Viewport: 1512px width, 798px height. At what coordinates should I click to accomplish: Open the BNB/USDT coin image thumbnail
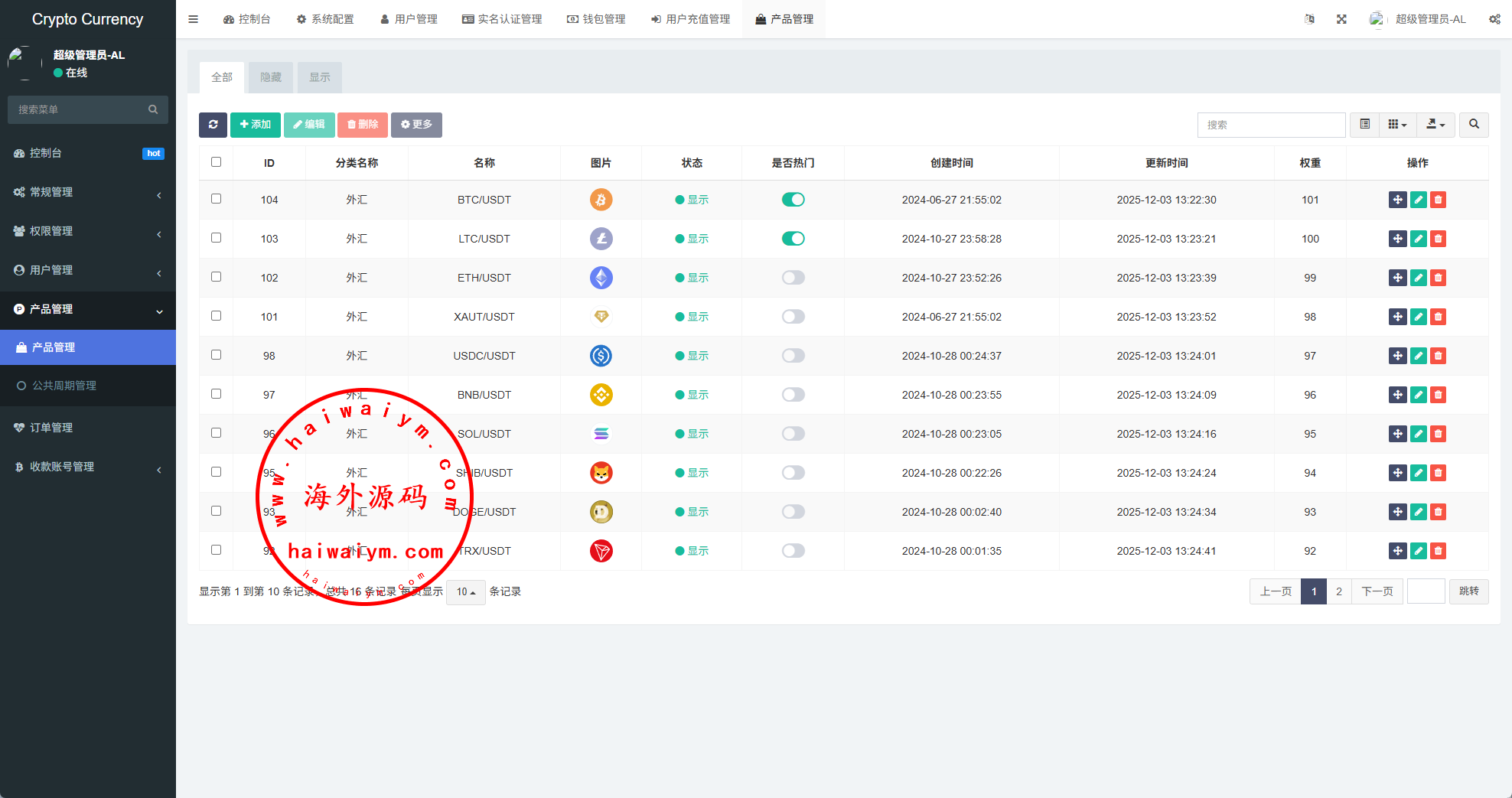click(601, 395)
